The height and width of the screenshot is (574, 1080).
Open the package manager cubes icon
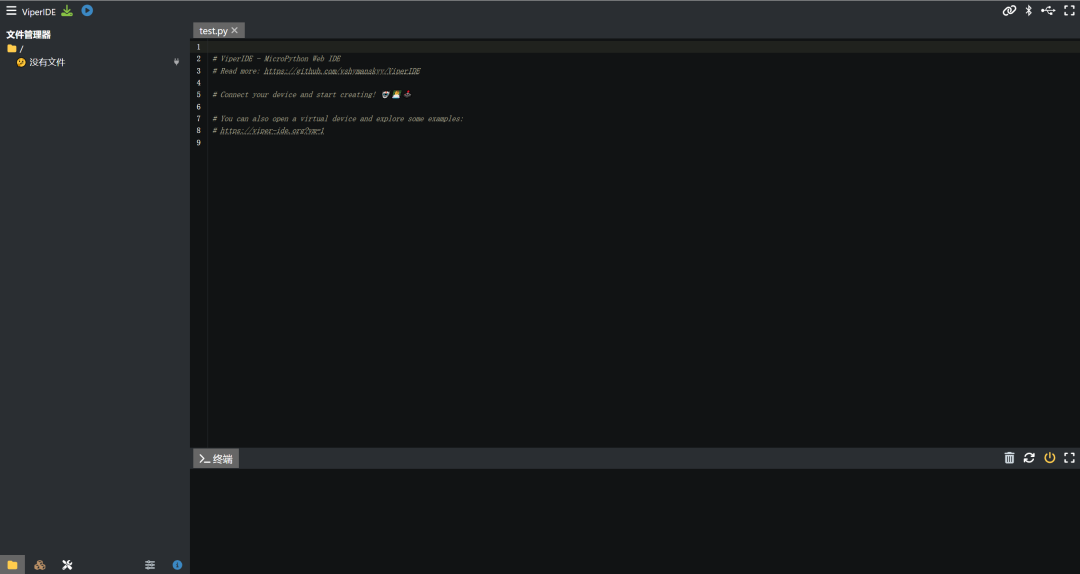click(x=40, y=565)
